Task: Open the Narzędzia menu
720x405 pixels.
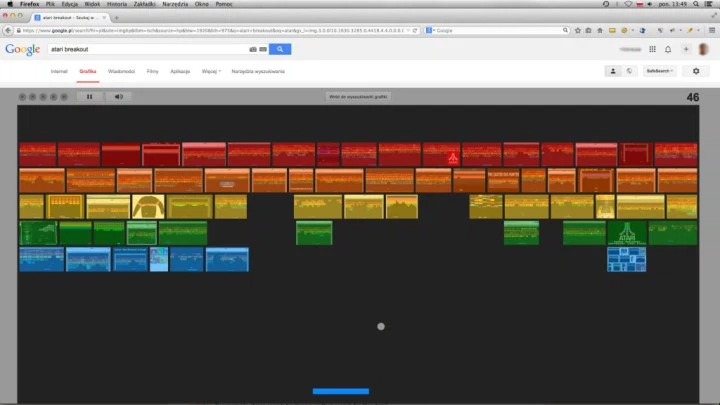Action: pyautogui.click(x=175, y=4)
